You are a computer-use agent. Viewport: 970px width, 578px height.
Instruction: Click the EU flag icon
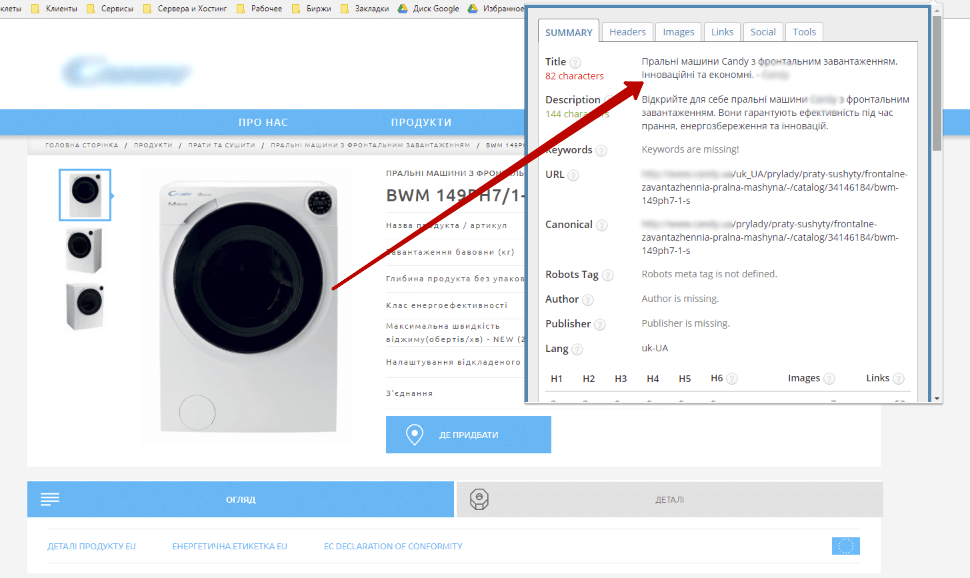(846, 546)
